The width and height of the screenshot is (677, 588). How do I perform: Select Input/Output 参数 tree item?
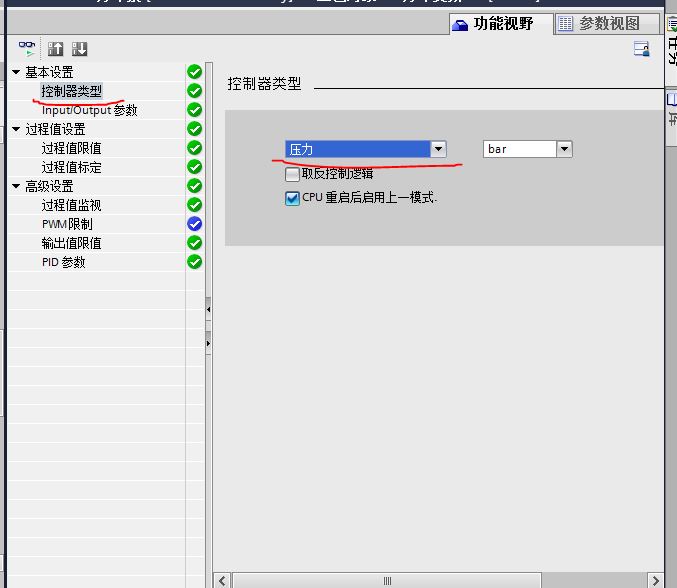89,110
